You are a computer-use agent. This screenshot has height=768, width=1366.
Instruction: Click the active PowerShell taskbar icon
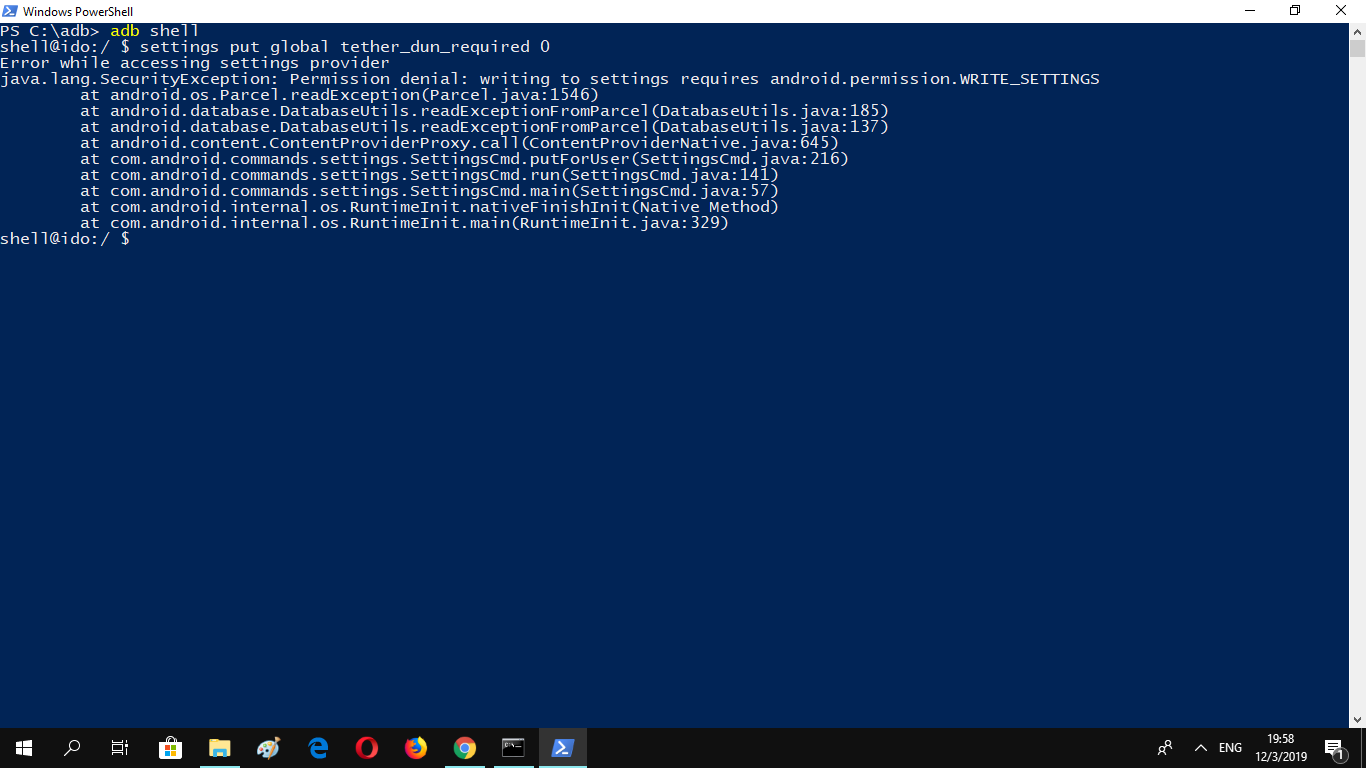point(563,748)
